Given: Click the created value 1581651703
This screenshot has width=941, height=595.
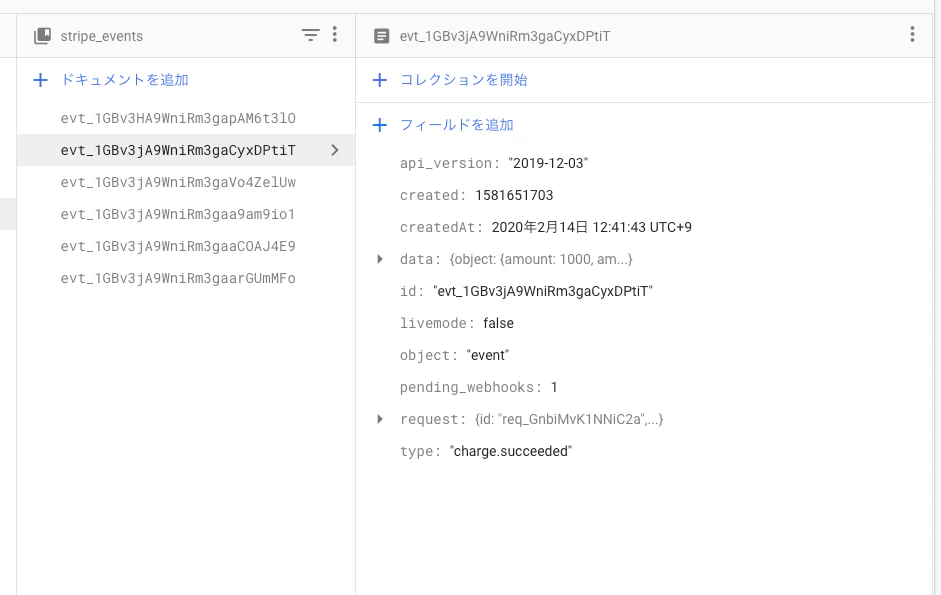Looking at the screenshot, I should pyautogui.click(x=514, y=195).
